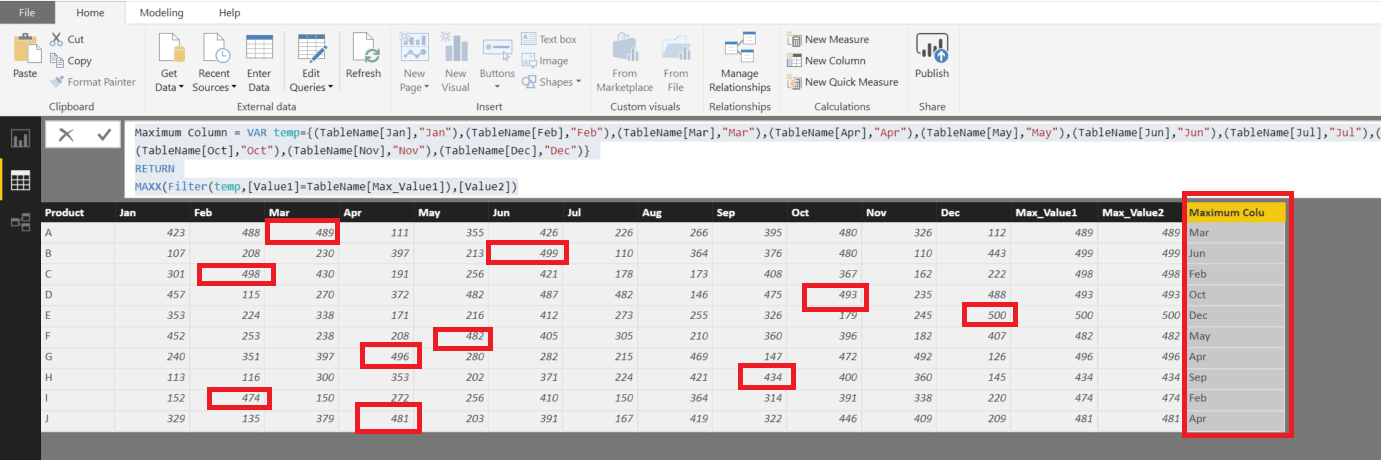Create a New Column

[x=826, y=60]
